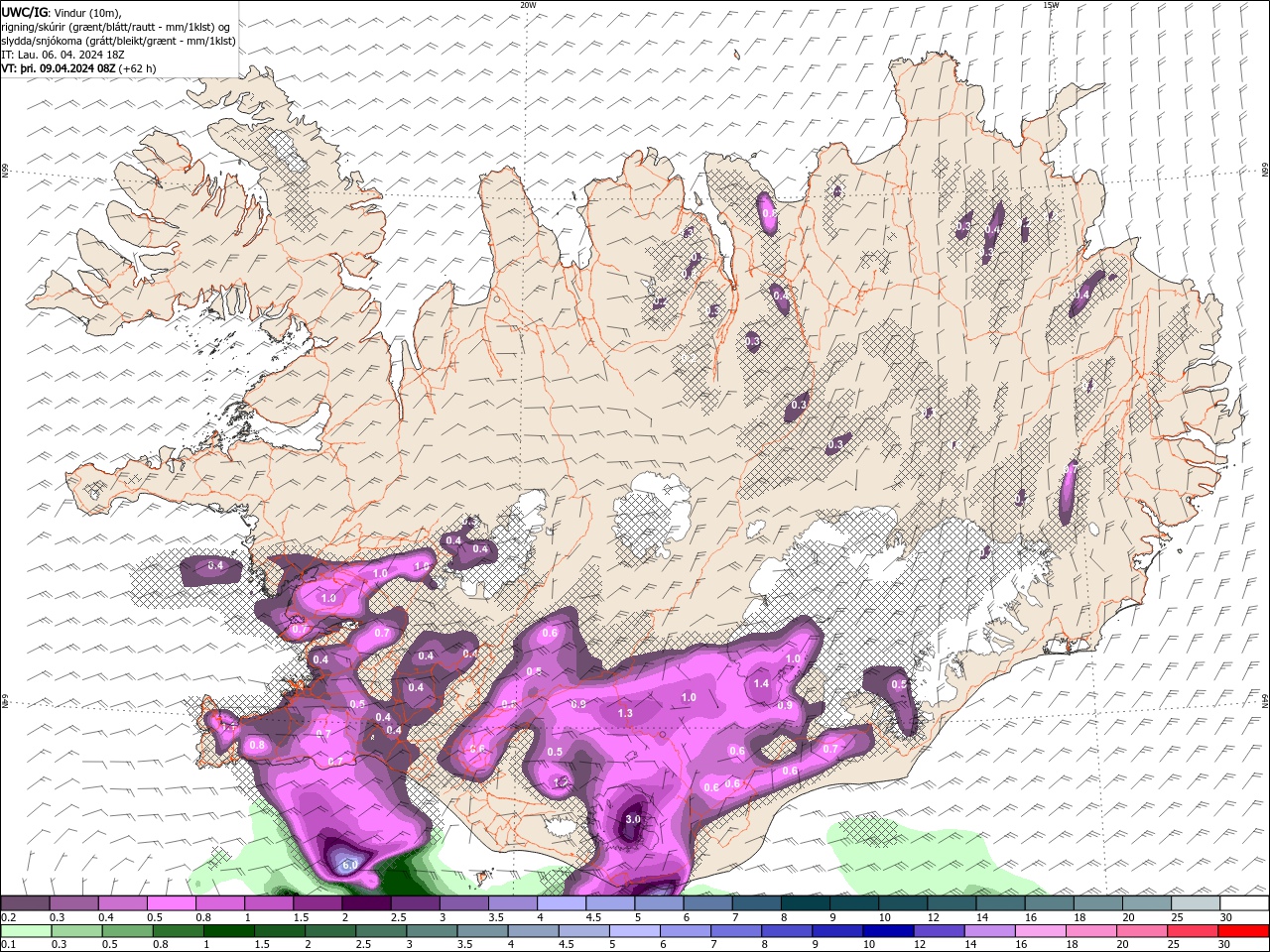Pick rain legend swatch between 5 and 6
This screenshot has width=1270, height=952.
(x=634, y=931)
